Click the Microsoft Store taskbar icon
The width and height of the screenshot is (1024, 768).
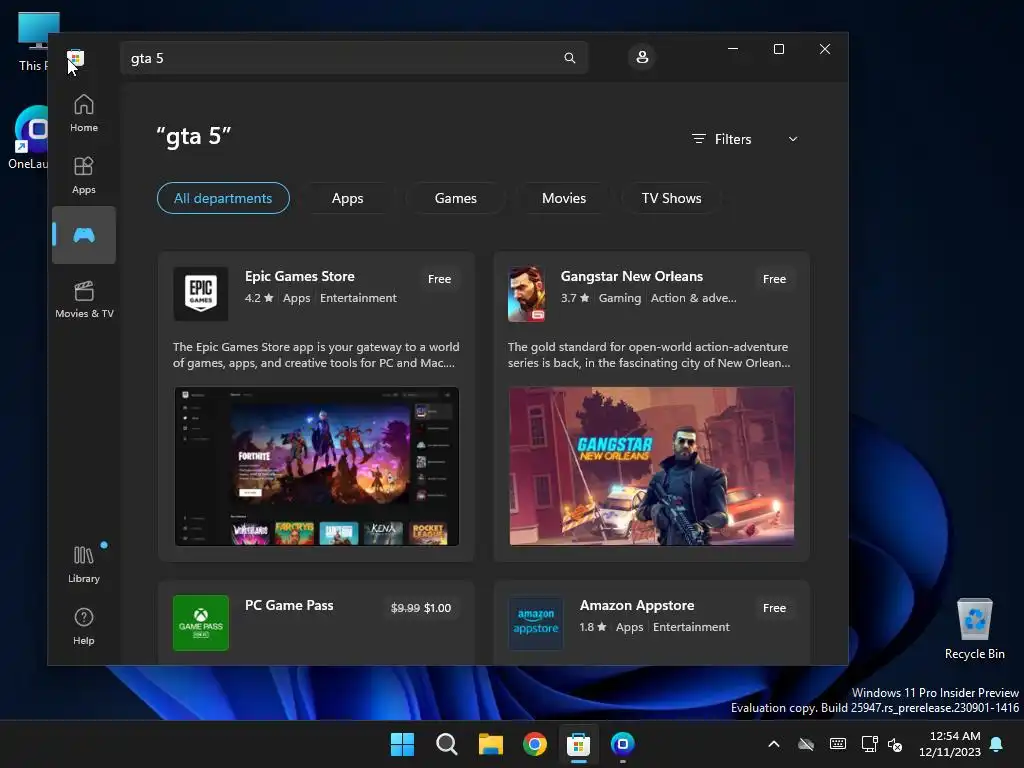(579, 744)
